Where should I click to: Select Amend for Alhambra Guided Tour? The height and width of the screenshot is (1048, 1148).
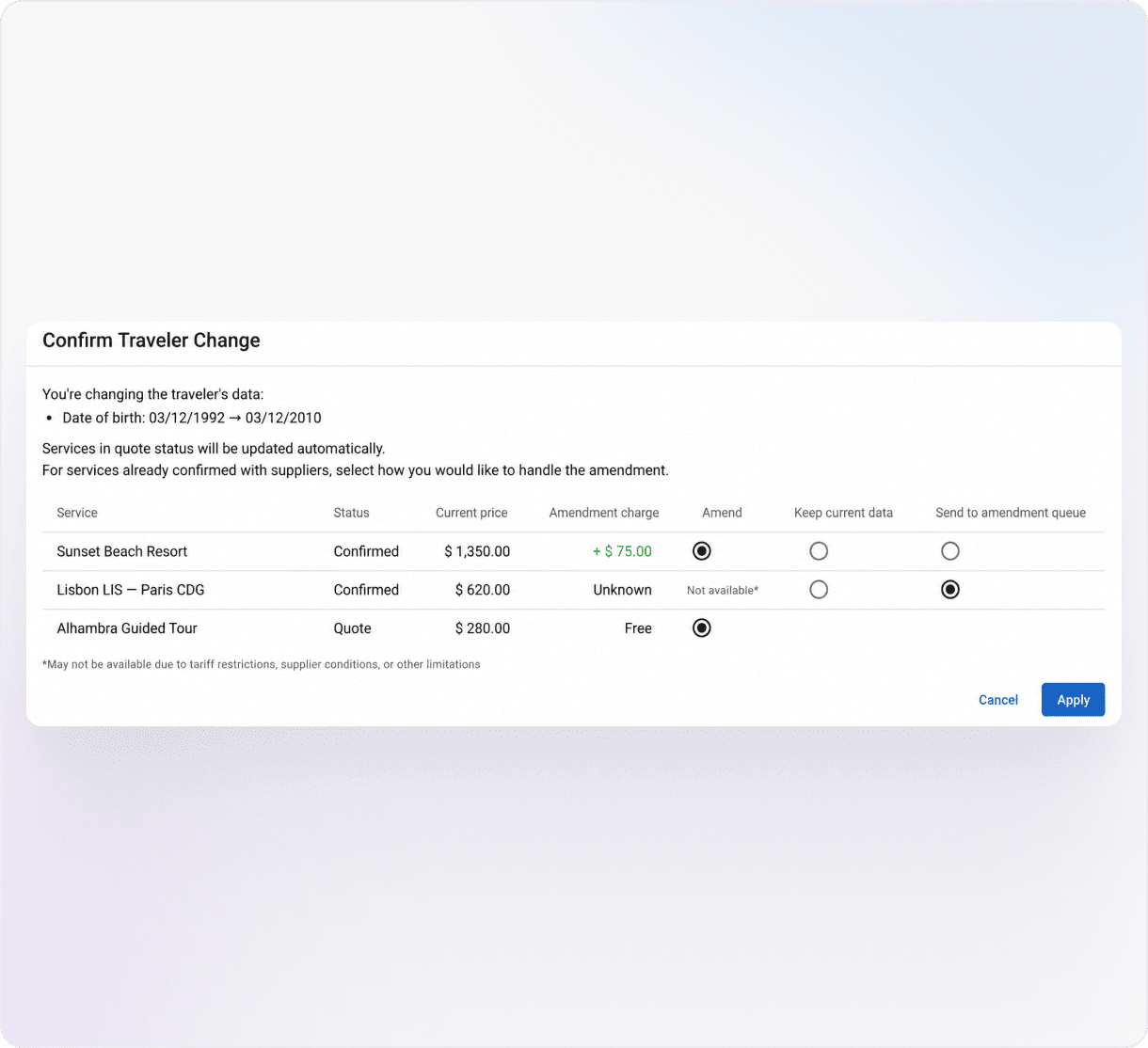(x=701, y=628)
